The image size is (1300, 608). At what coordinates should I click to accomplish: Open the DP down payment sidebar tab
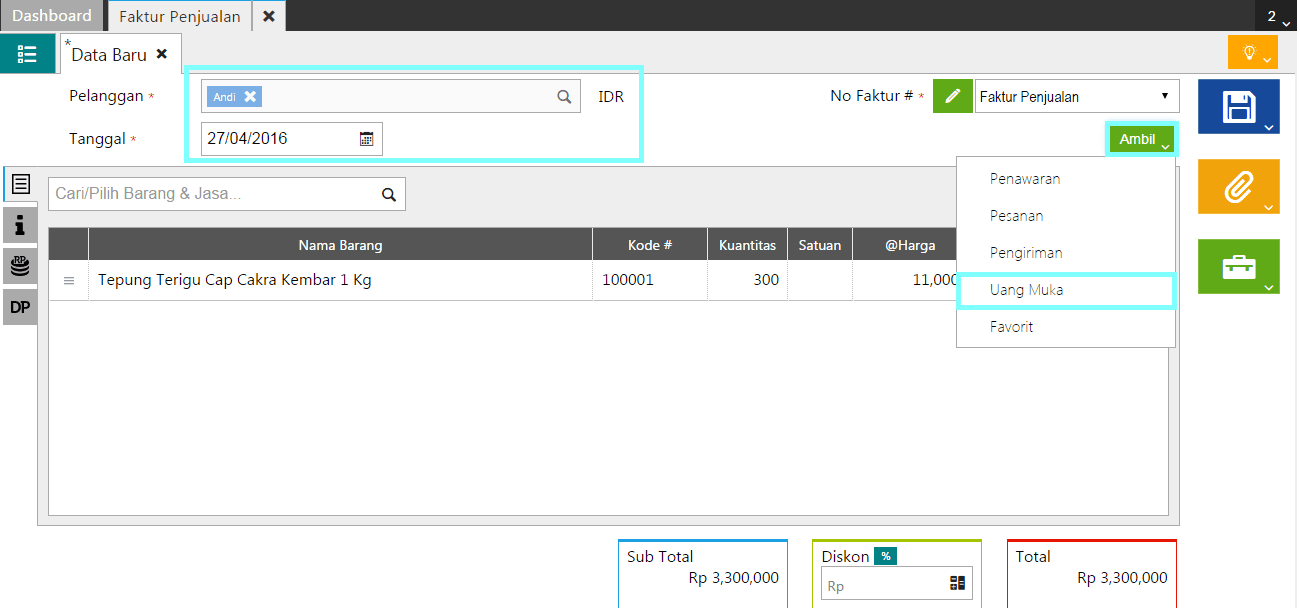click(x=20, y=308)
